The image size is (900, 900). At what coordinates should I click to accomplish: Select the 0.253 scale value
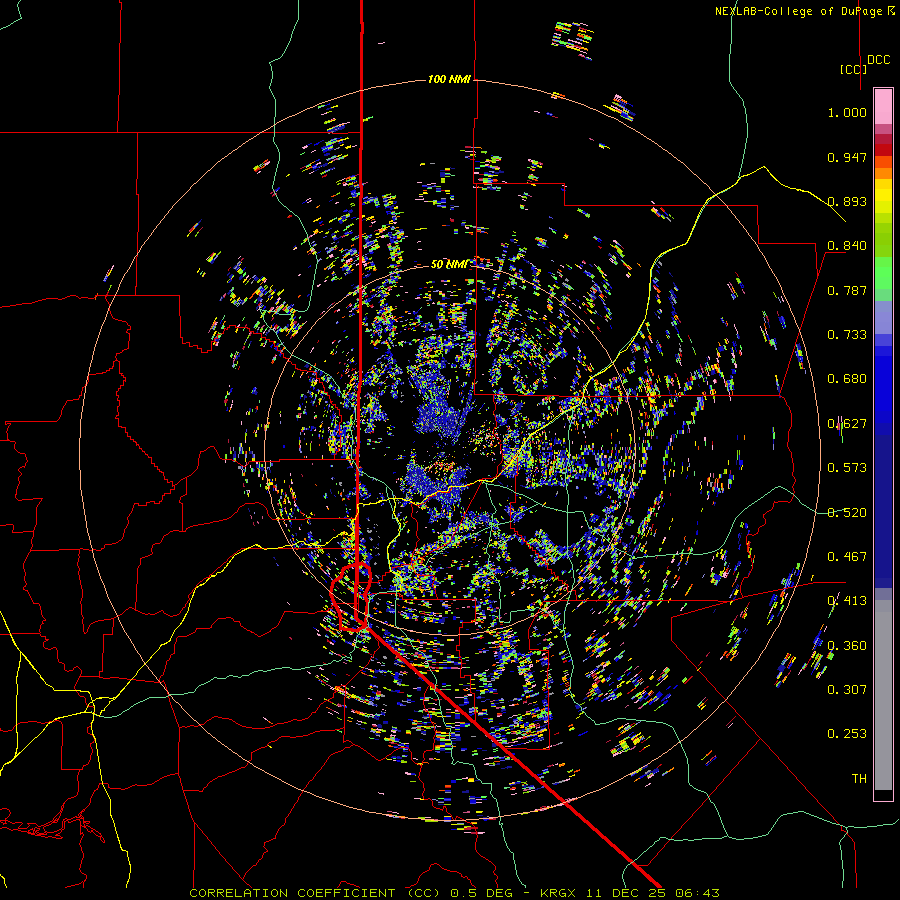847,734
